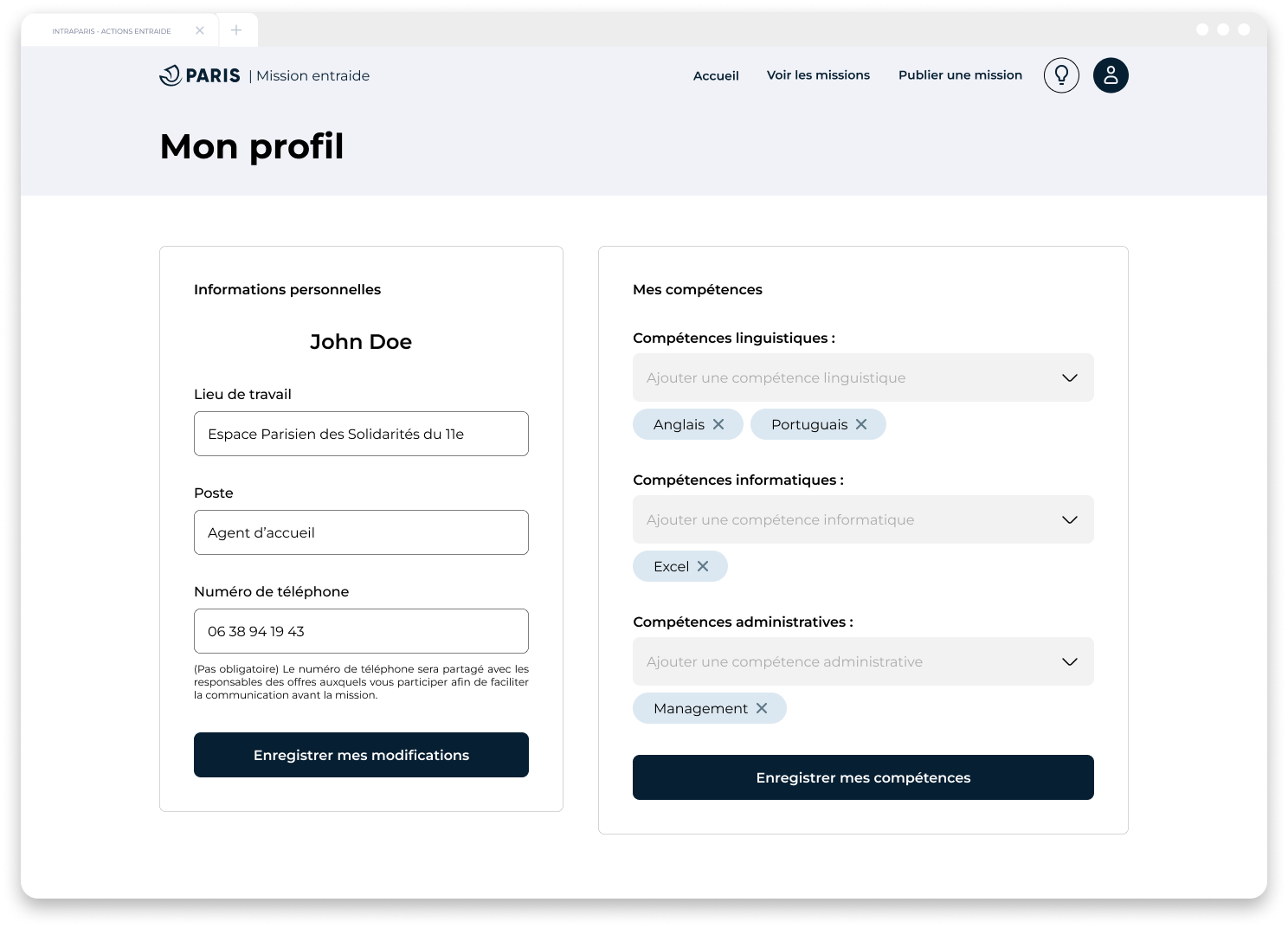Close the Intraparis browser tab
1288x928 pixels.
[x=200, y=30]
